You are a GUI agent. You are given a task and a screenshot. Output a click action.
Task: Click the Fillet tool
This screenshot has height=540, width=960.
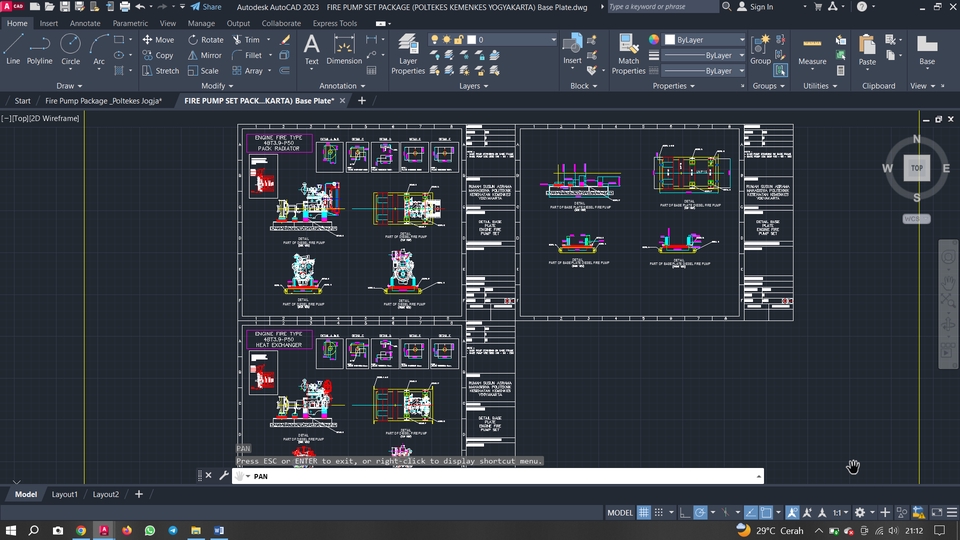coord(247,55)
